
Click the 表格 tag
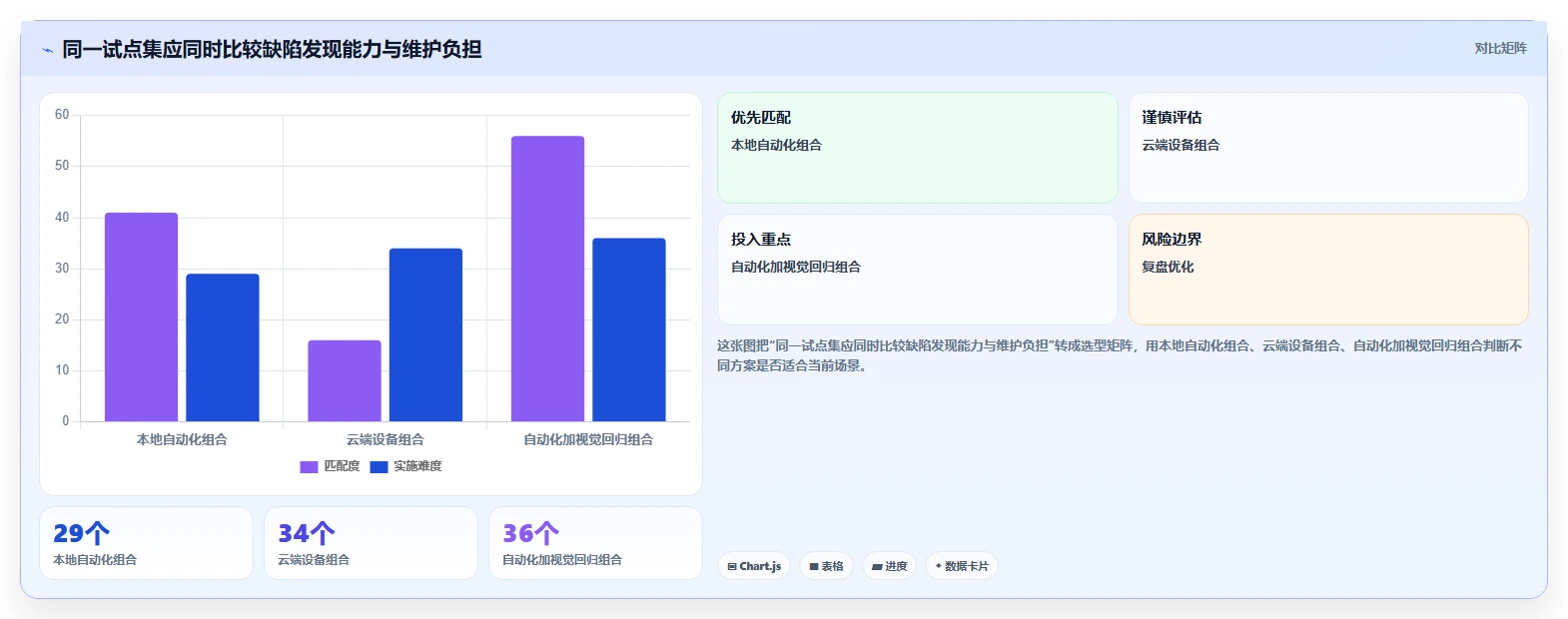(826, 566)
